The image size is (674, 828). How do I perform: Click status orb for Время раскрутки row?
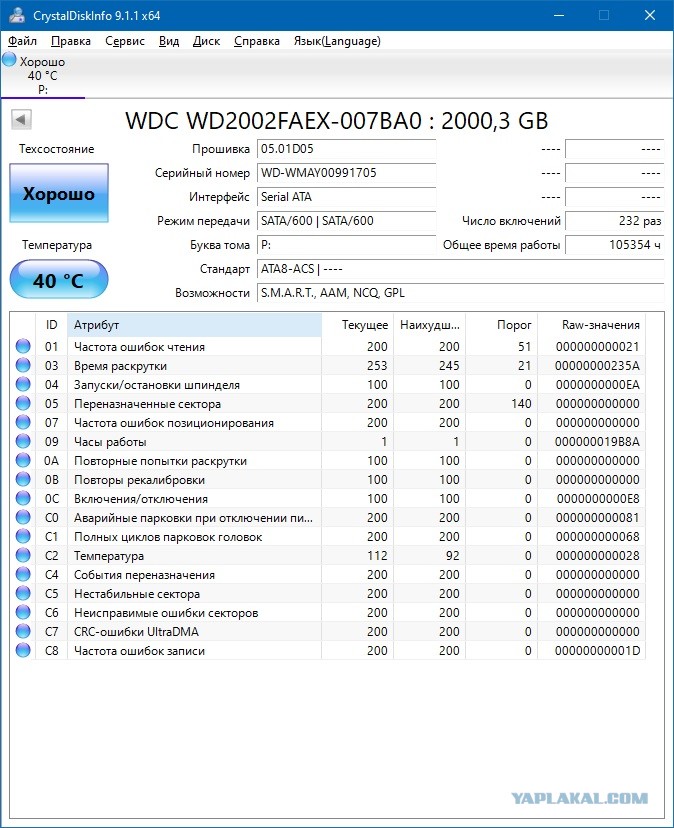point(23,365)
